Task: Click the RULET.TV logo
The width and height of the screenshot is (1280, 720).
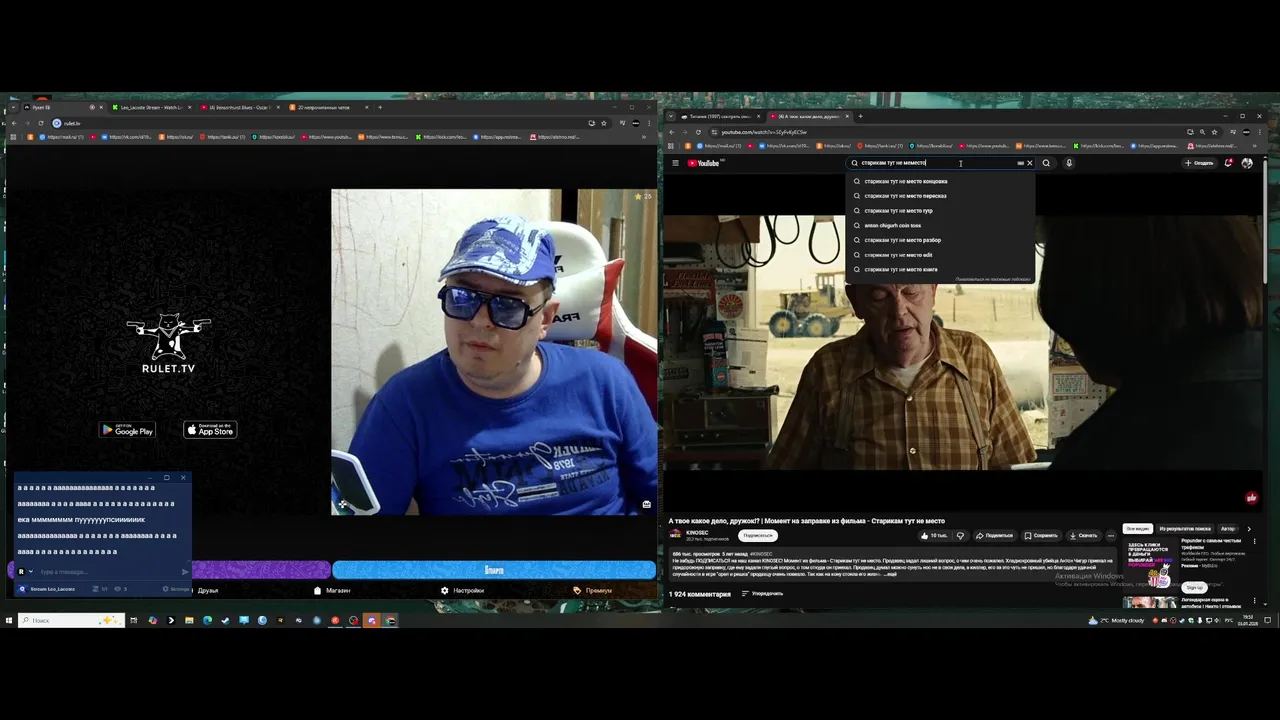Action: point(168,343)
